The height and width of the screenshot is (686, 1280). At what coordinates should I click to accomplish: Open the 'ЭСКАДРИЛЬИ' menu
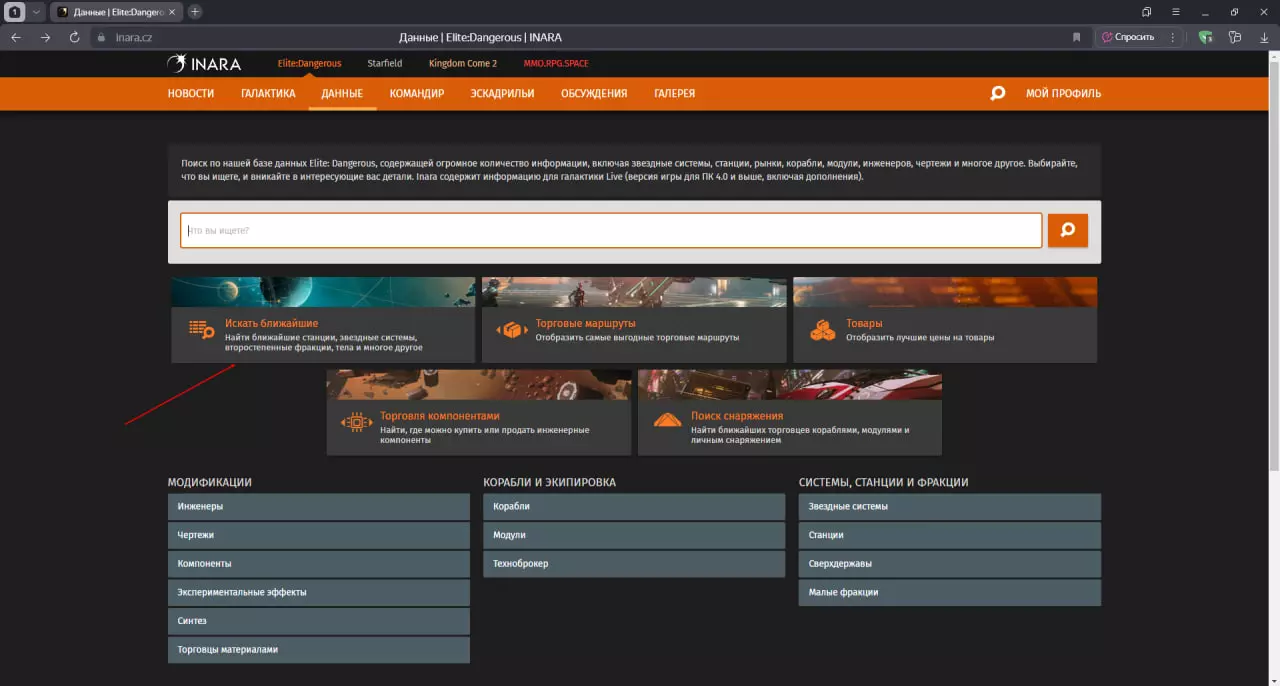tap(502, 93)
